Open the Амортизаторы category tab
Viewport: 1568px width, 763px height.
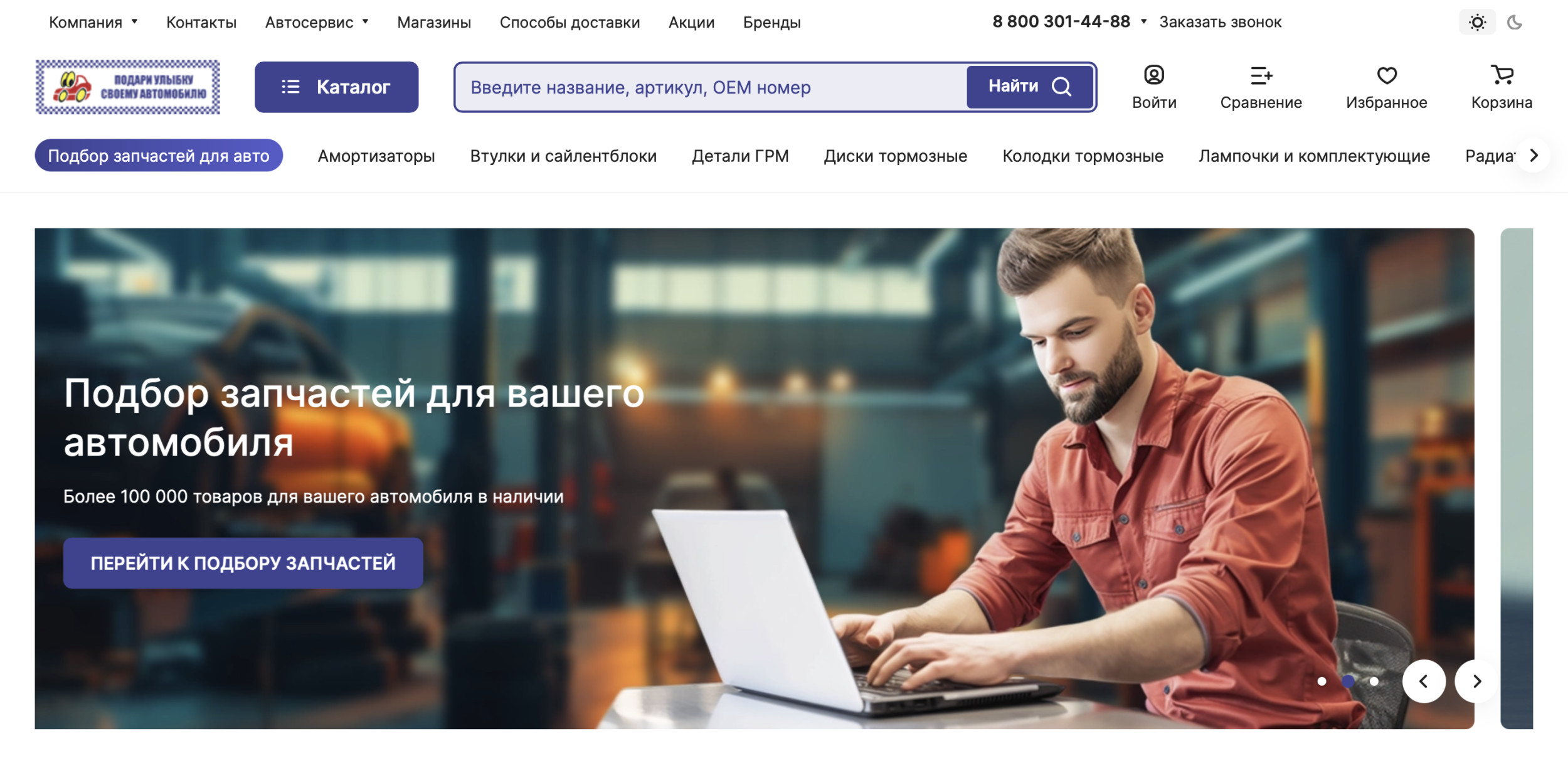click(x=376, y=156)
